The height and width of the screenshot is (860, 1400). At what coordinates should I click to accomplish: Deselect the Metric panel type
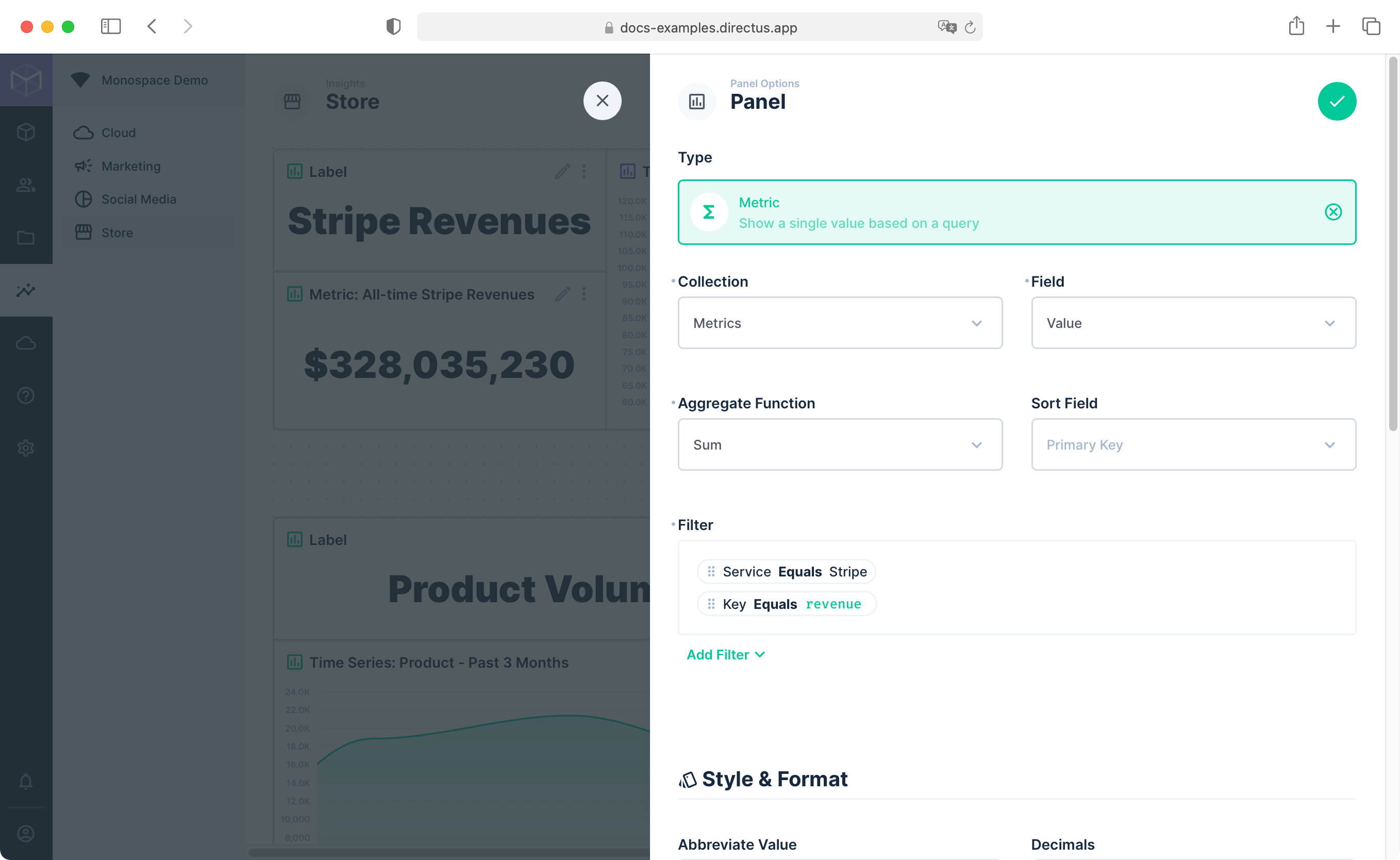(1334, 212)
